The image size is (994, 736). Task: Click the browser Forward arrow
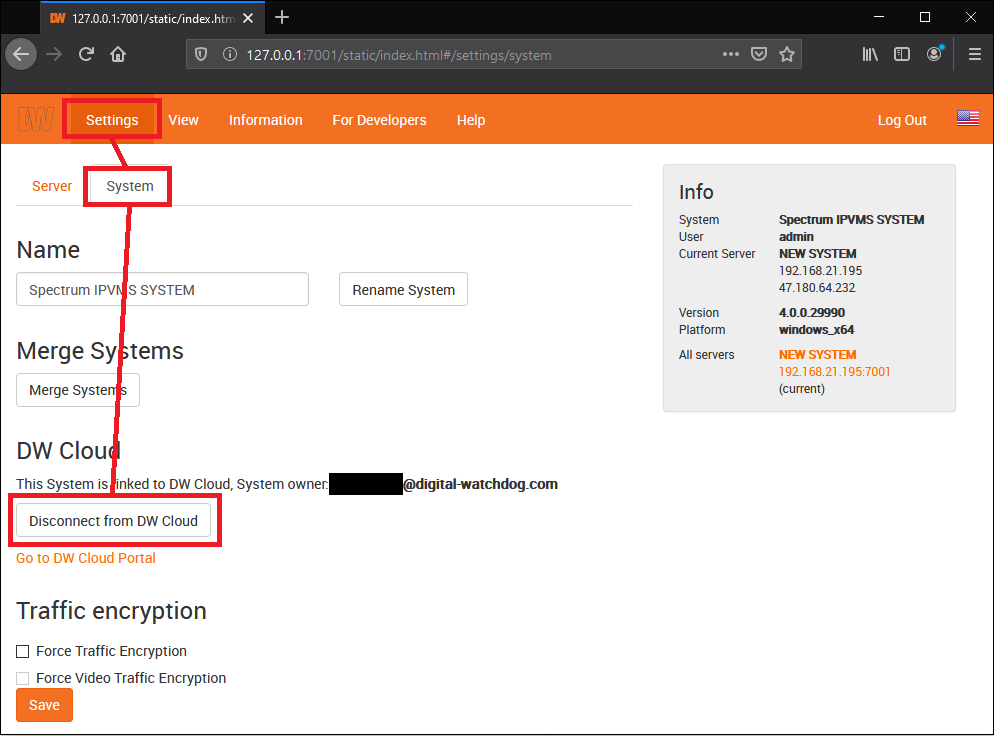click(x=55, y=55)
